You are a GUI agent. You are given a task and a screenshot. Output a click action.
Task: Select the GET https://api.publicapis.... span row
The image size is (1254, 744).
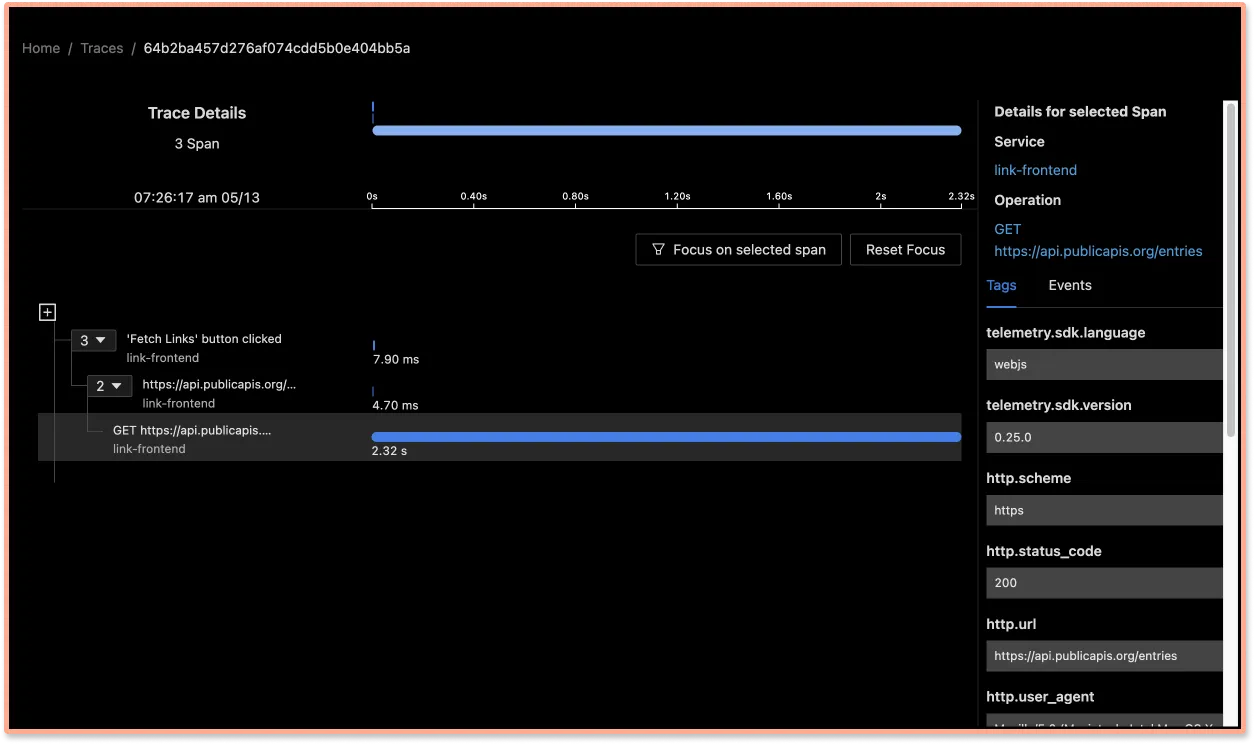click(499, 438)
